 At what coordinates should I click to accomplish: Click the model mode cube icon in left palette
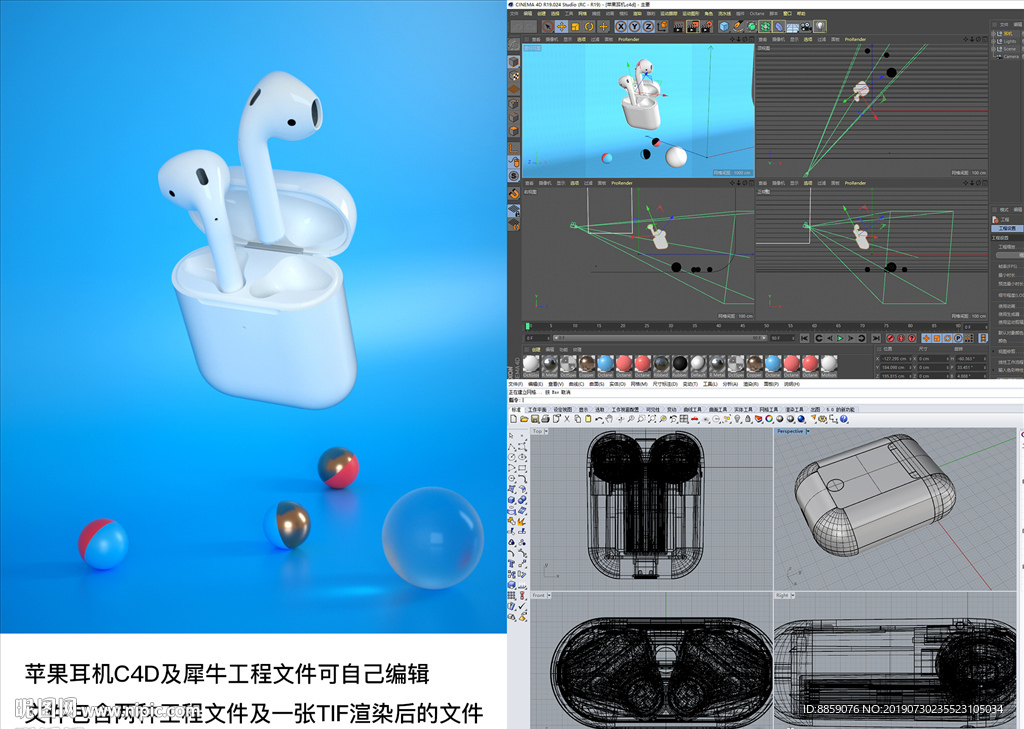tap(514, 61)
